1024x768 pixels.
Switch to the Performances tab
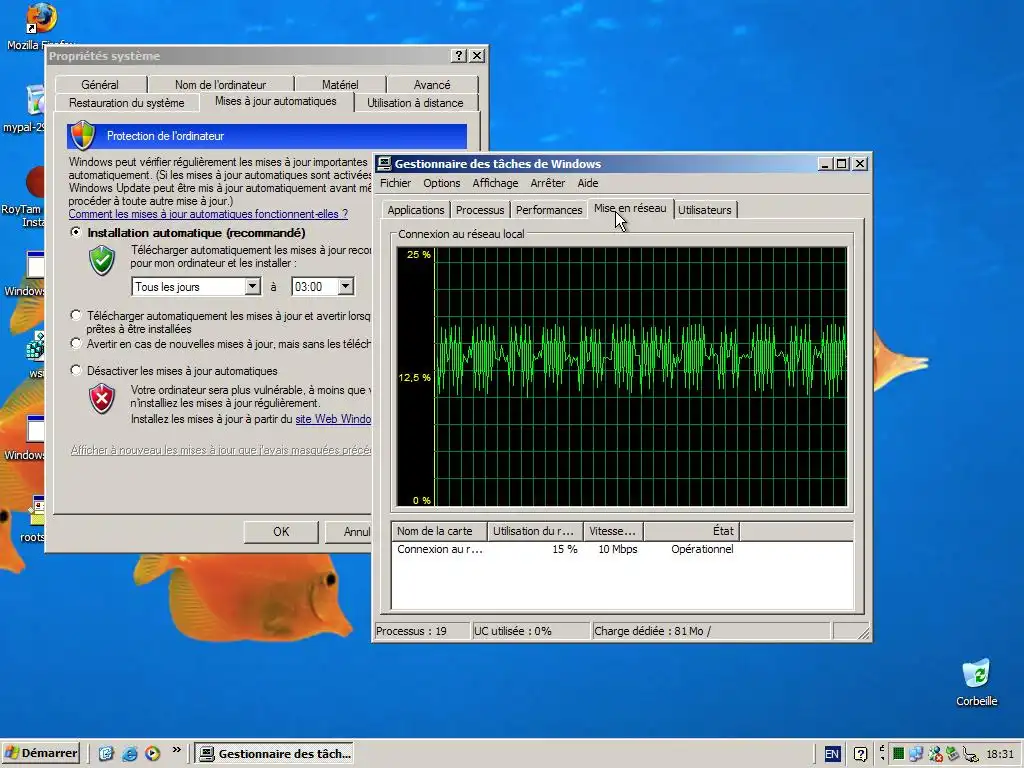tap(549, 210)
